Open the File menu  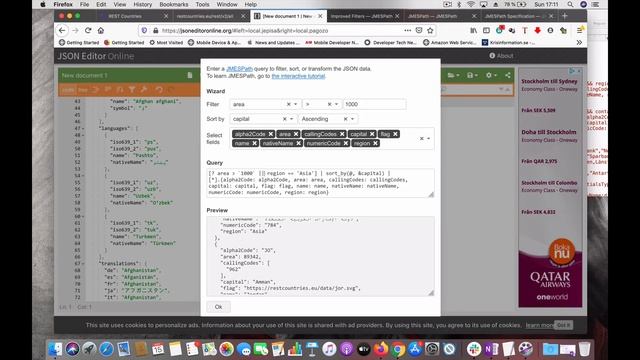click(x=84, y=4)
